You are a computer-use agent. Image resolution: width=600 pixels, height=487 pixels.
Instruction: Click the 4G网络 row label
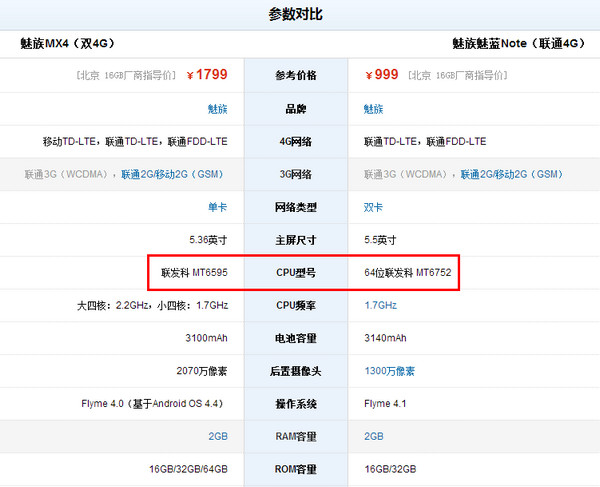296,142
